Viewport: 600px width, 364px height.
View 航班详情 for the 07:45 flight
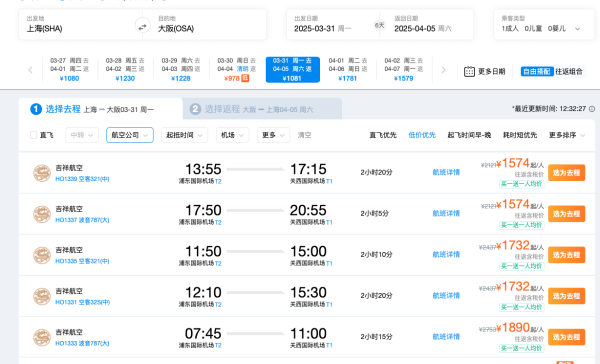click(x=446, y=337)
